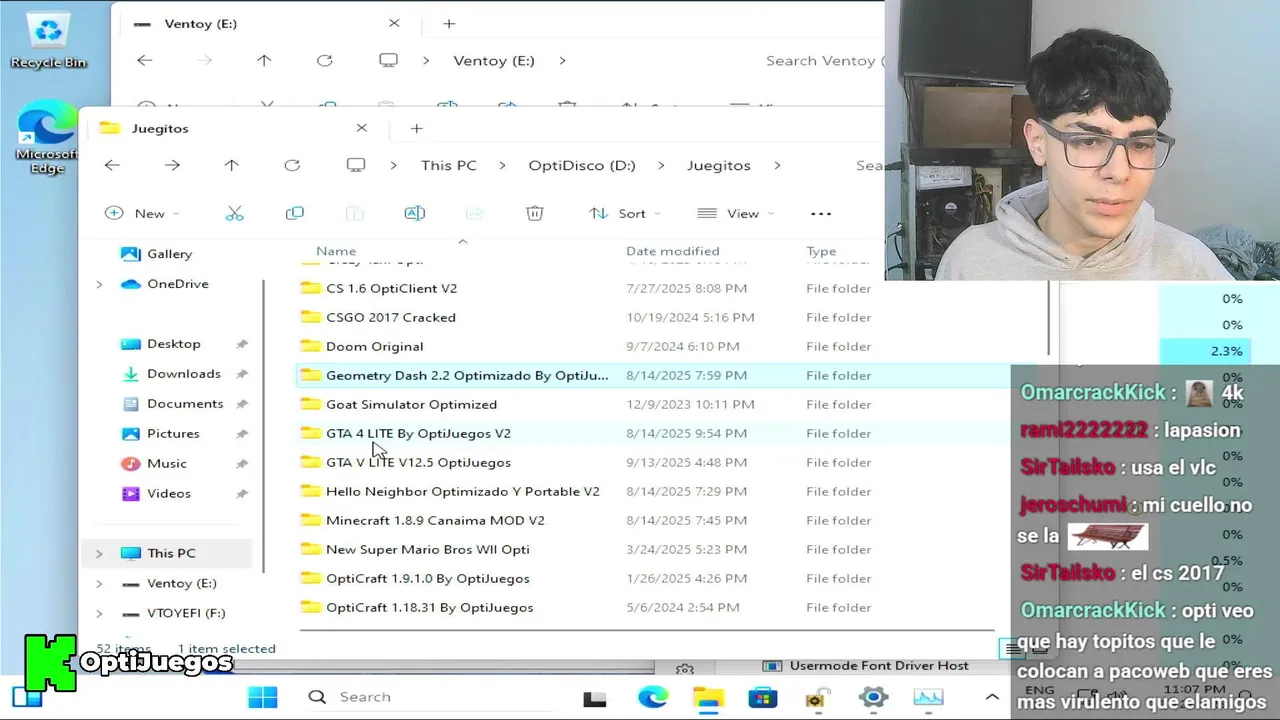The height and width of the screenshot is (720, 1280).
Task: Sort by the Date modified column header
Action: [673, 251]
